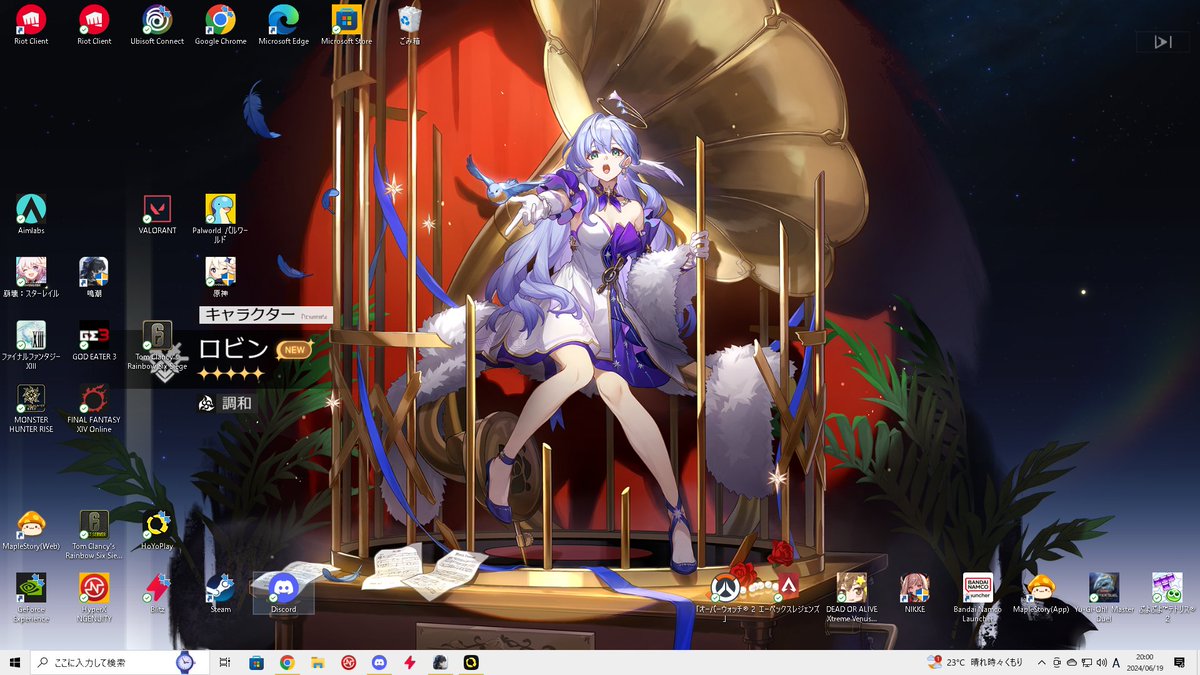This screenshot has width=1200, height=675.
Task: Select the HoYoPlay desktop shortcut
Action: pyautogui.click(x=157, y=530)
